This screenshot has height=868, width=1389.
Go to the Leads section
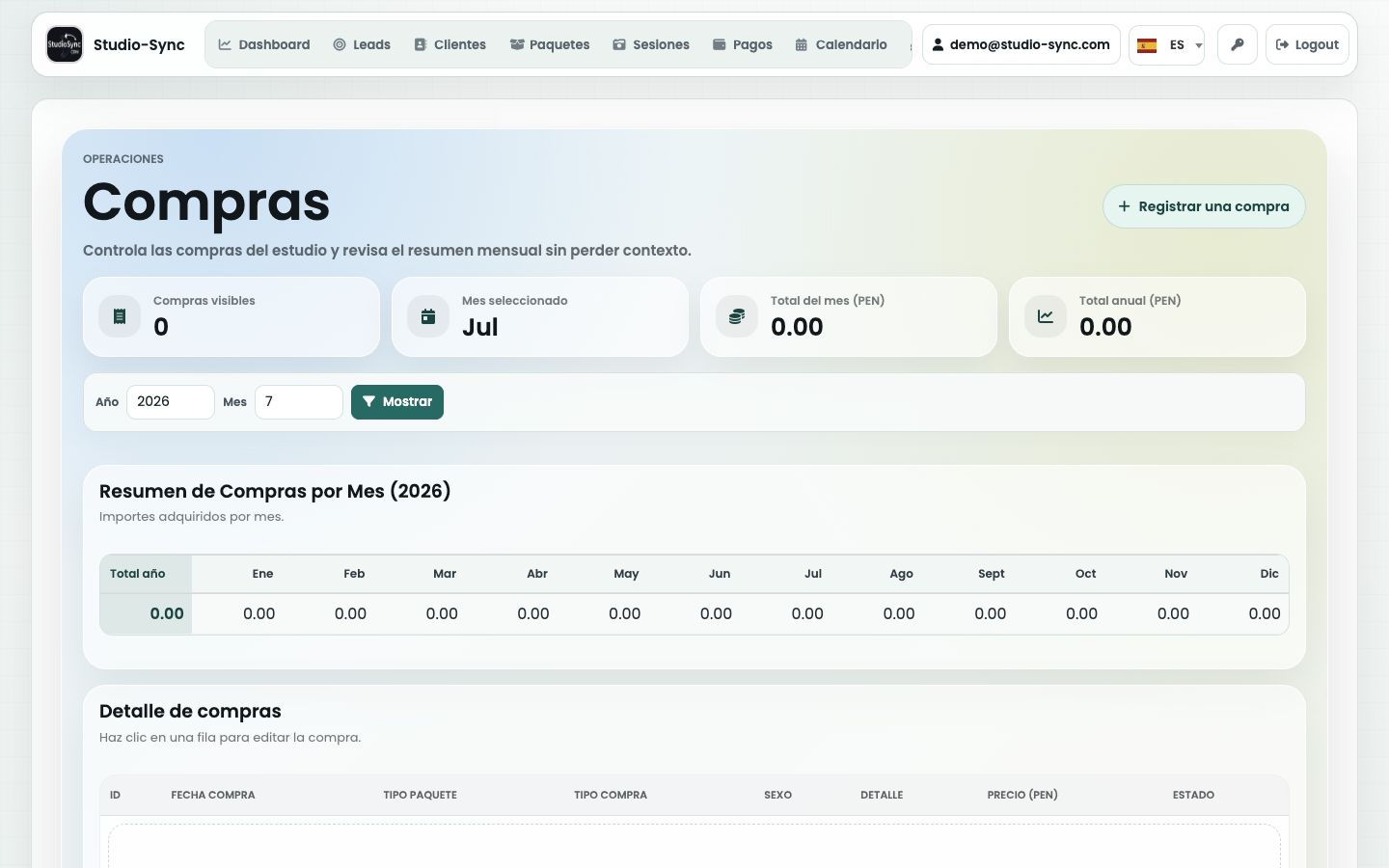click(x=362, y=44)
